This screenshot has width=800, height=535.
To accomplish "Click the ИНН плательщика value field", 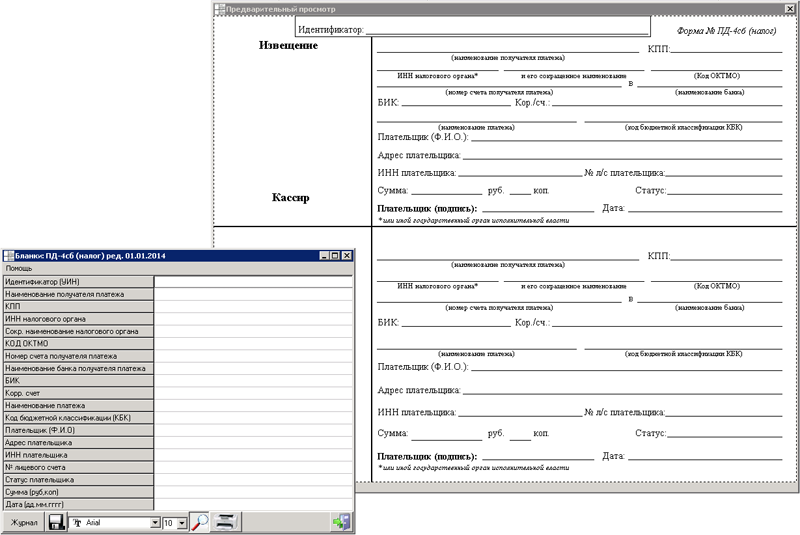I will [x=253, y=455].
